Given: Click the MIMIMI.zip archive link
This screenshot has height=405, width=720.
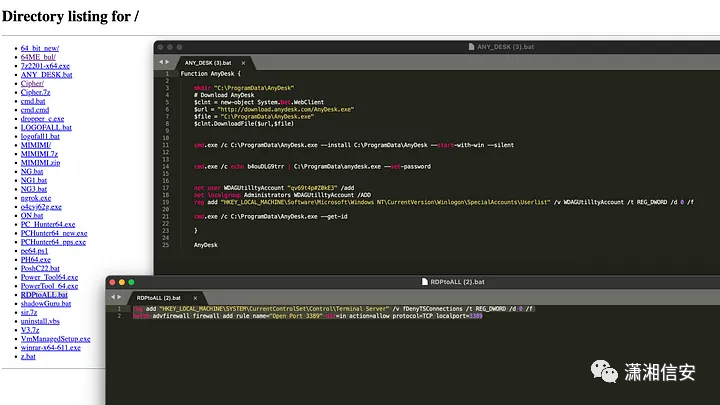Looking at the screenshot, I should [40, 163].
